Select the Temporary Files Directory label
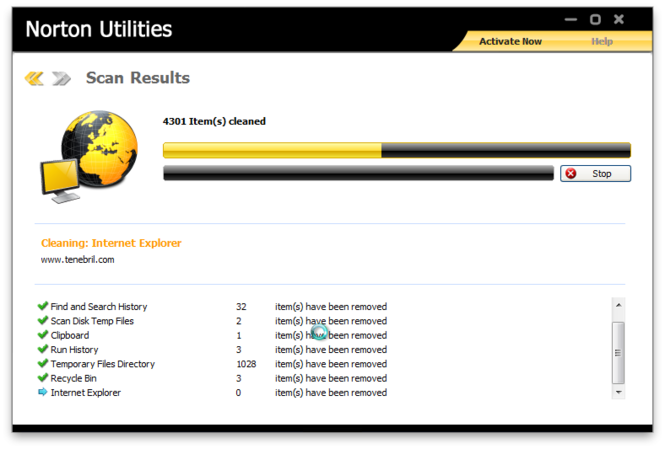The width and height of the screenshot is (665, 449). [103, 364]
